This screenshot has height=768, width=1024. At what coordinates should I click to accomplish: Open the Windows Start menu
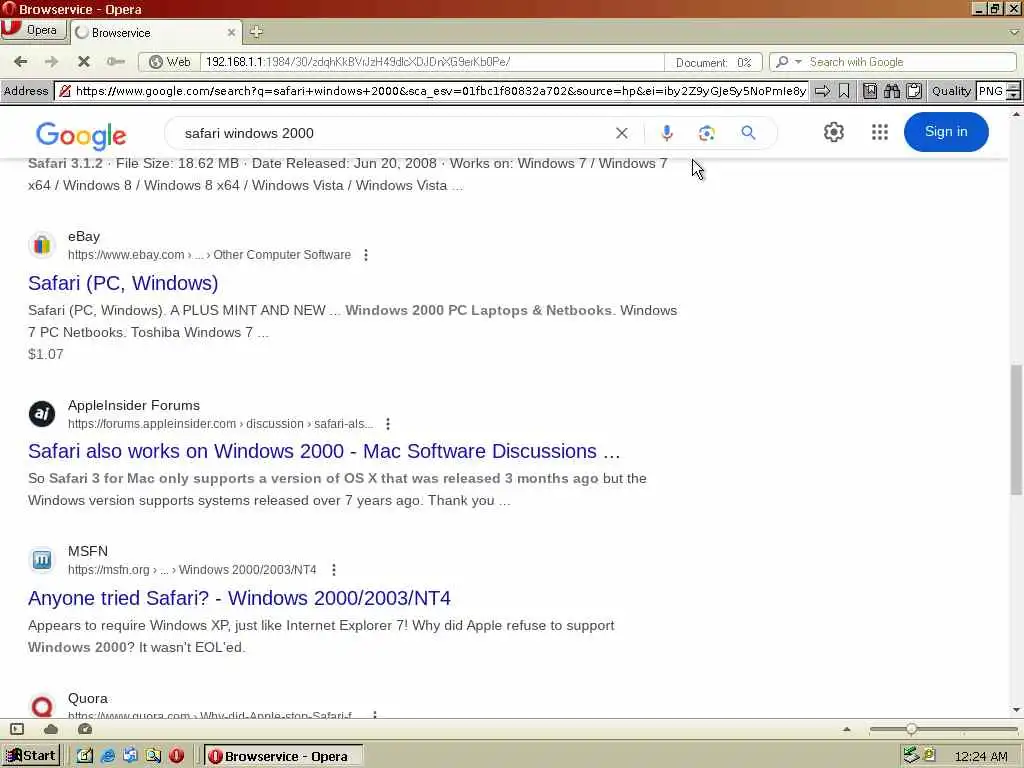tap(31, 756)
